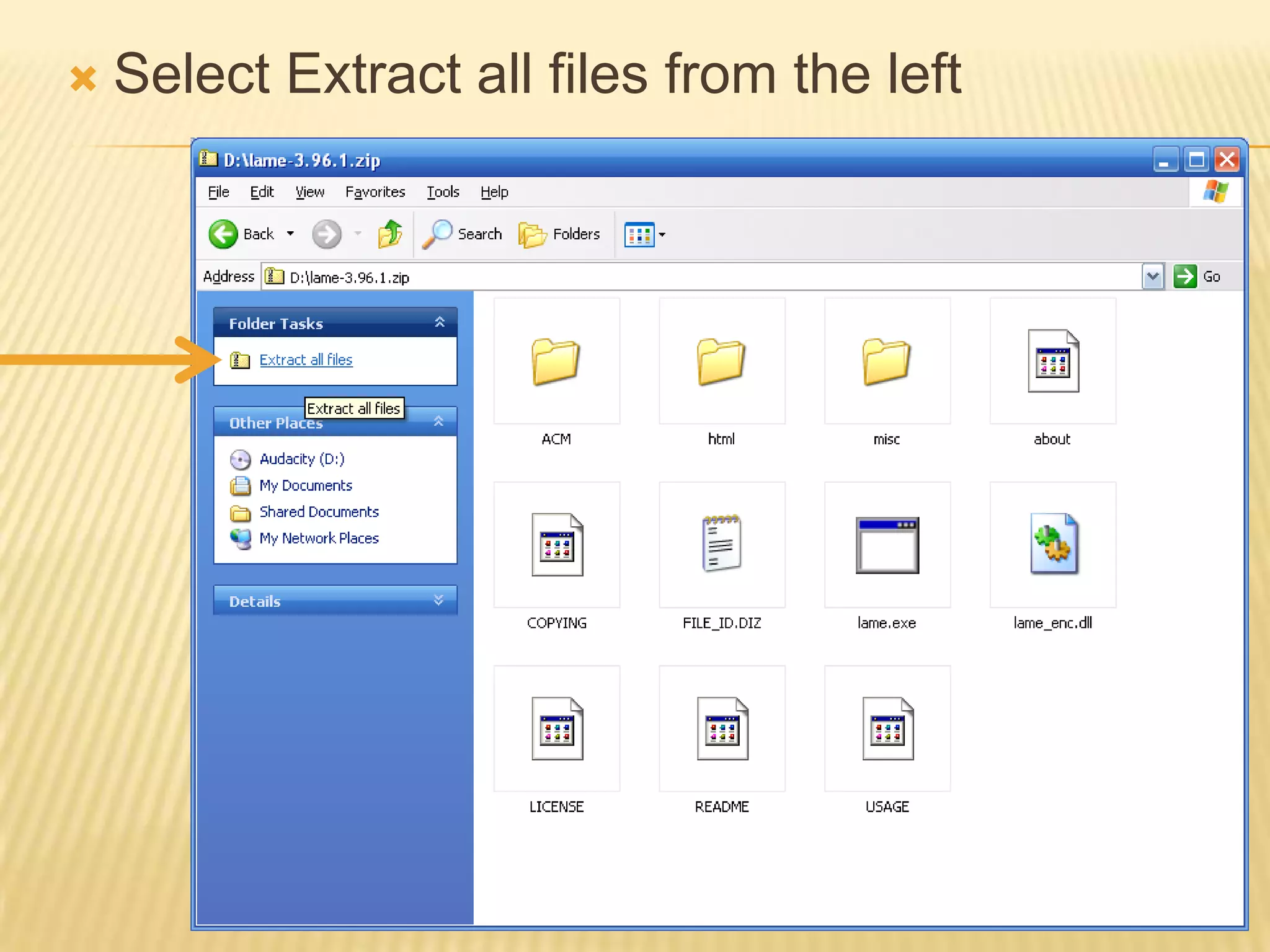The image size is (1270, 952).
Task: Click the green Back arrow icon
Action: (223, 234)
